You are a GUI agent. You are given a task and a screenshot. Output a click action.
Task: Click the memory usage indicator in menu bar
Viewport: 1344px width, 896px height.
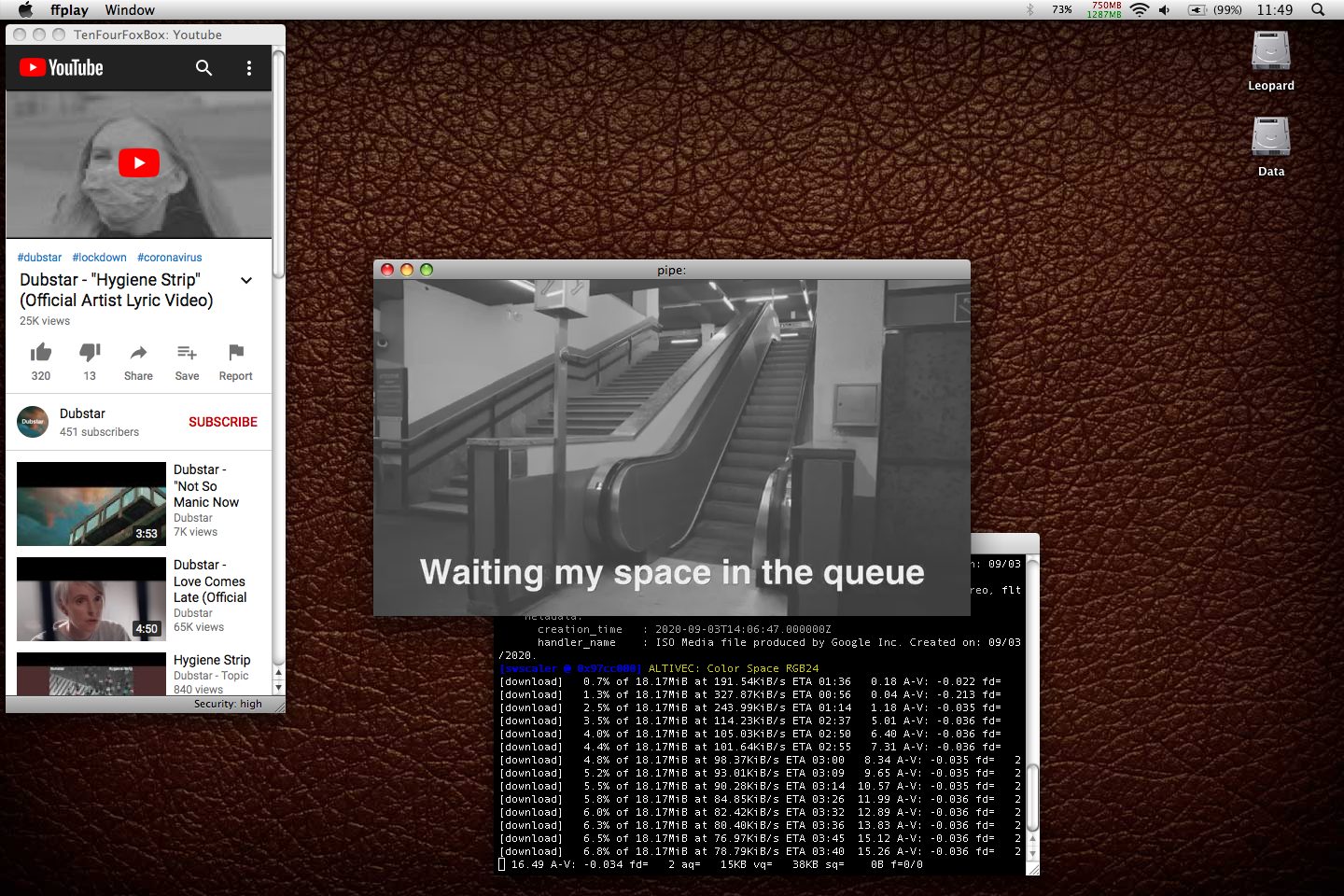coord(1104,9)
